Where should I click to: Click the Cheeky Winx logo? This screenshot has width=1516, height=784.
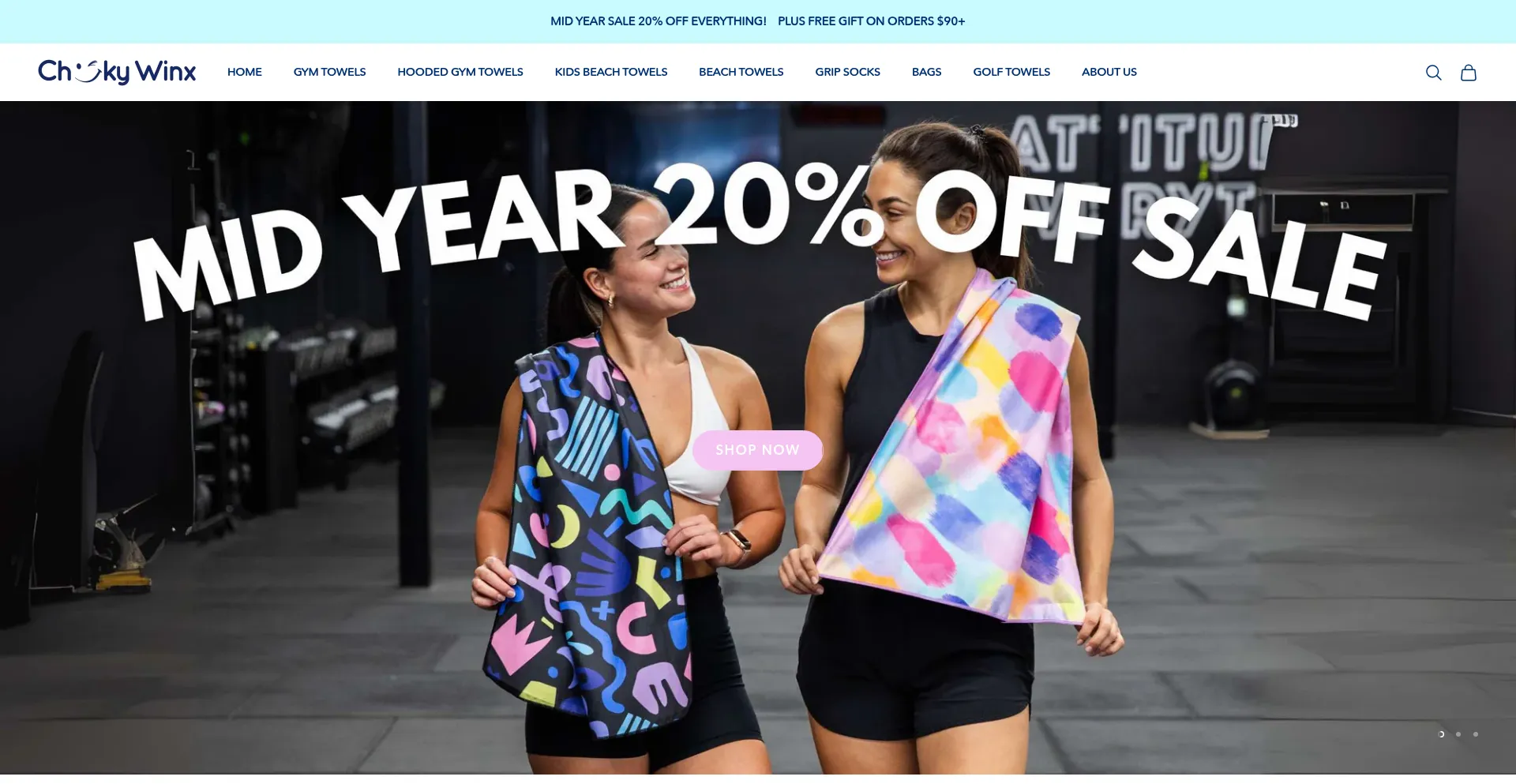tap(117, 72)
